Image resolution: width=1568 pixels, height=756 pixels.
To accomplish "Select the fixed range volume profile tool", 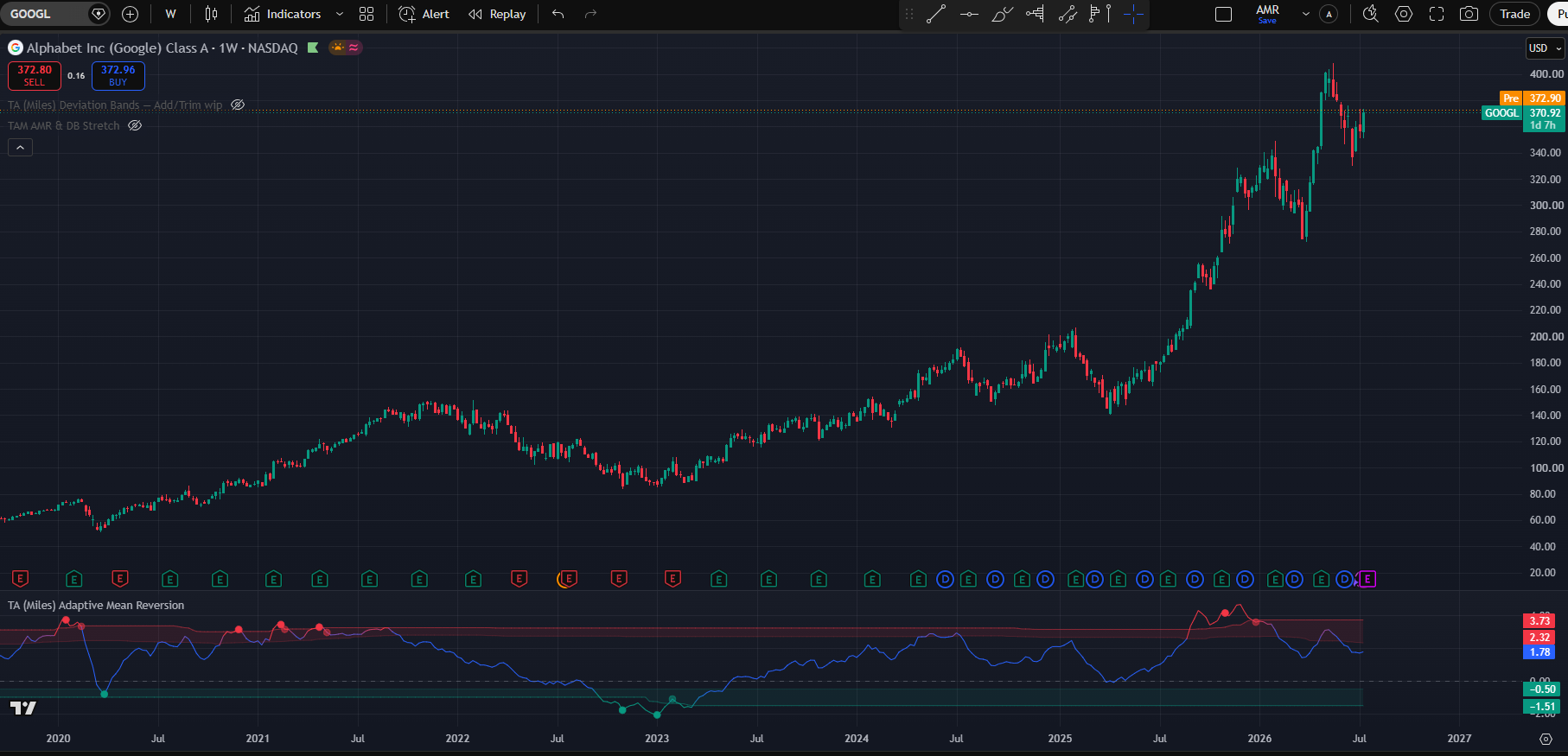I will pos(1035,14).
